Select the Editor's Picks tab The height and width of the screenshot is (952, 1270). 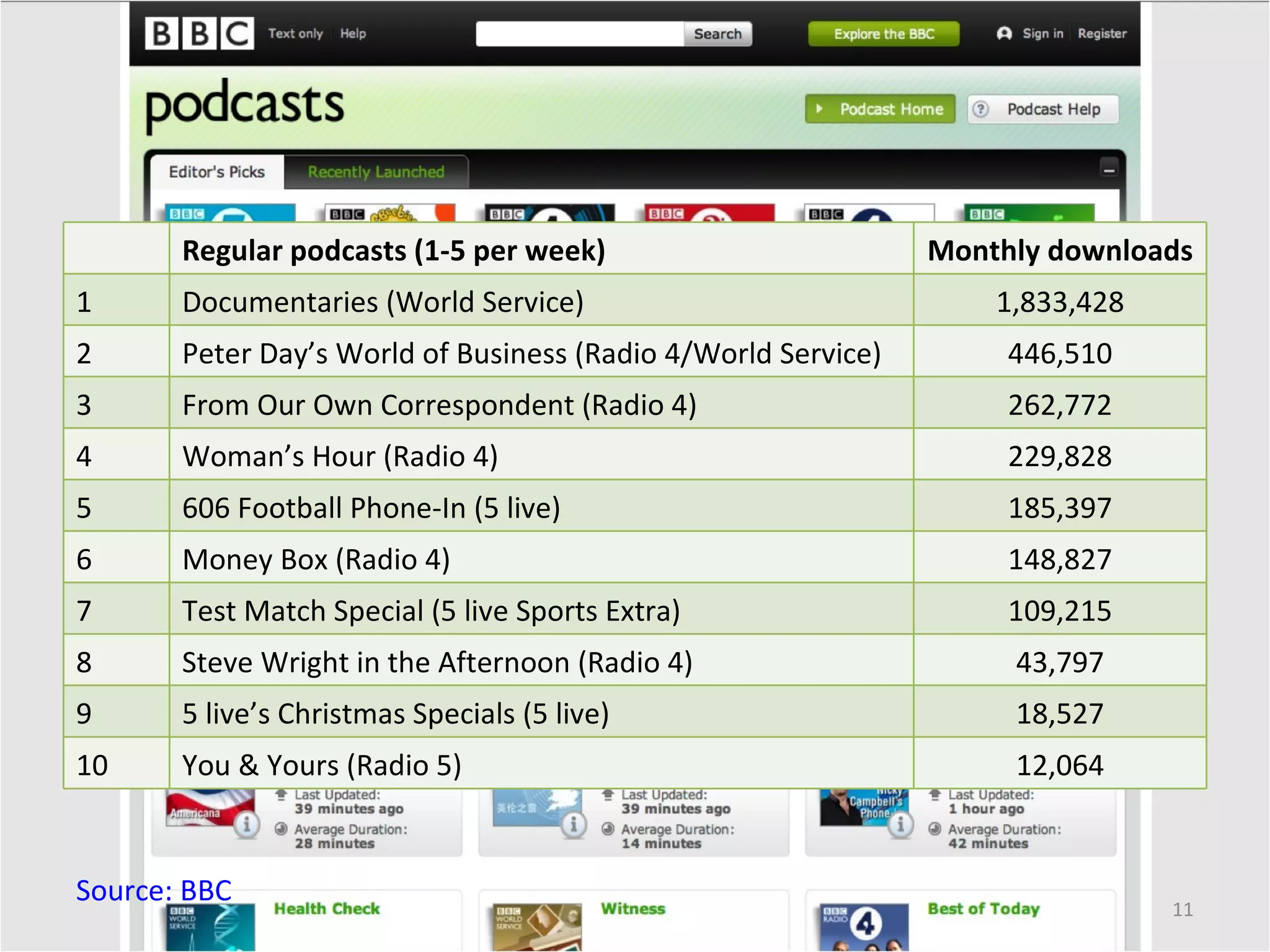pos(217,172)
